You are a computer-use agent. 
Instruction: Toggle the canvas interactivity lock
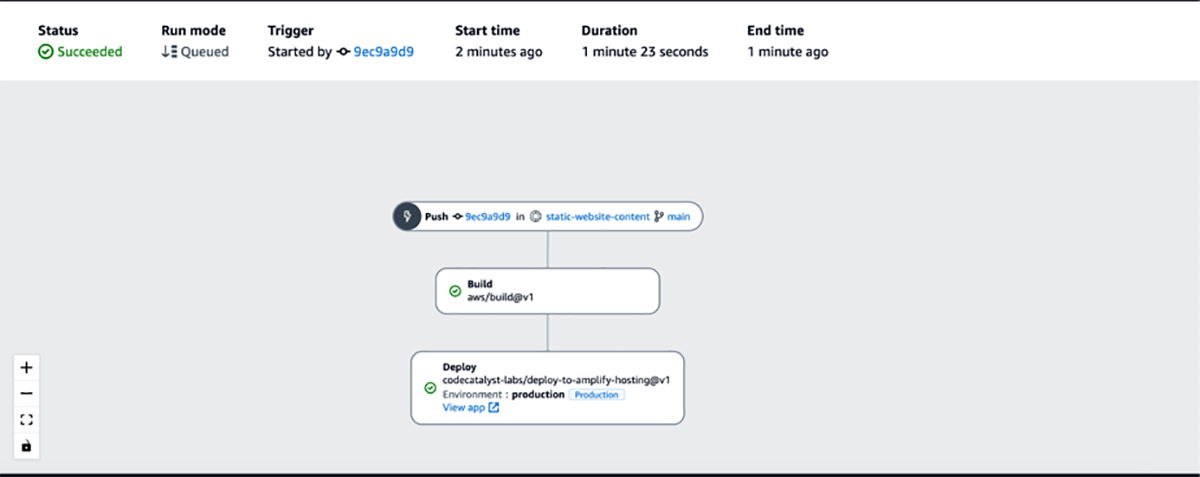pos(26,446)
